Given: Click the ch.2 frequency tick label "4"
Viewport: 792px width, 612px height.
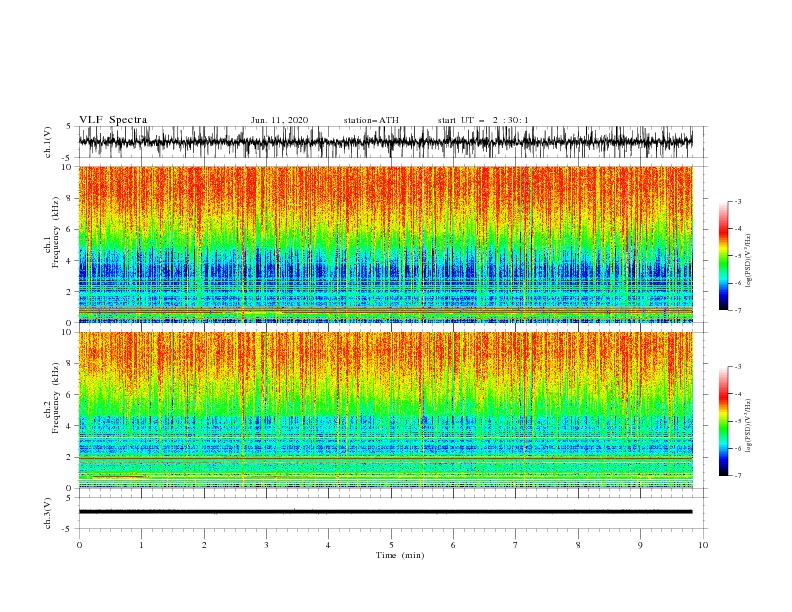Looking at the screenshot, I should point(70,426).
